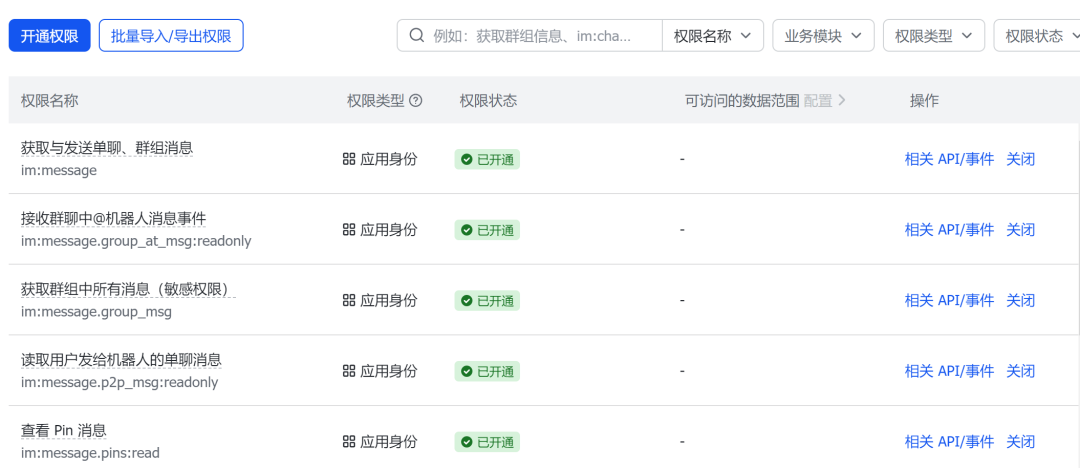Image resolution: width=1080 pixels, height=468 pixels.
Task: Open the 权限类型 filter dropdown
Action: pyautogui.click(x=933, y=36)
